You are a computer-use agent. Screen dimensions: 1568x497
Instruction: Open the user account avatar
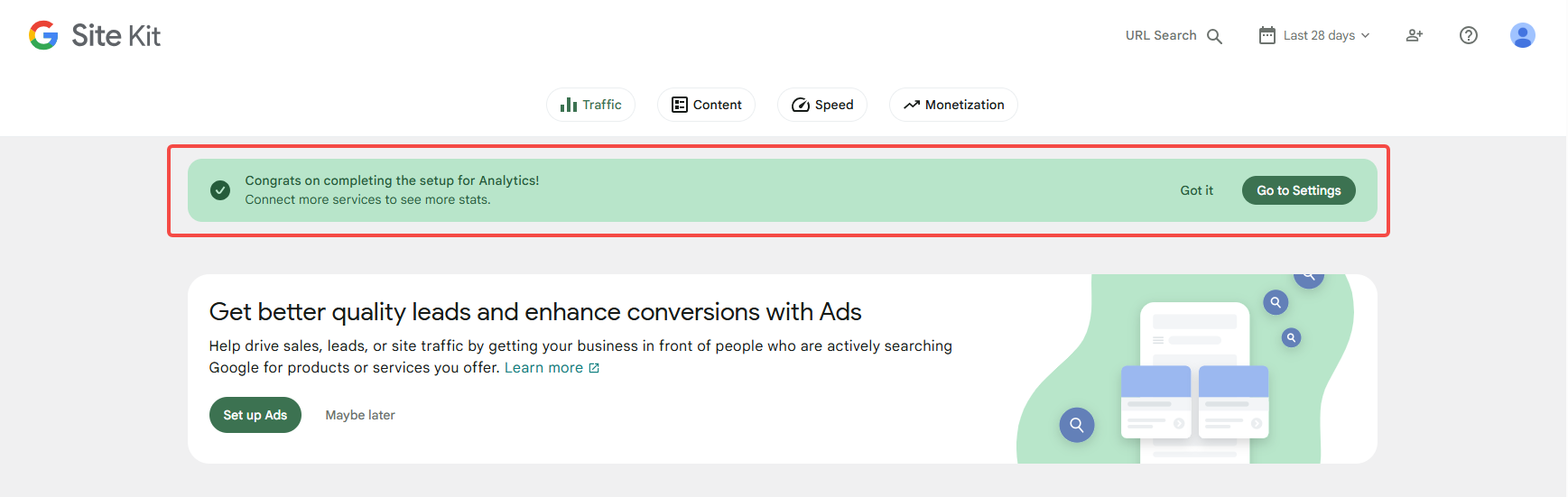pos(1522,35)
